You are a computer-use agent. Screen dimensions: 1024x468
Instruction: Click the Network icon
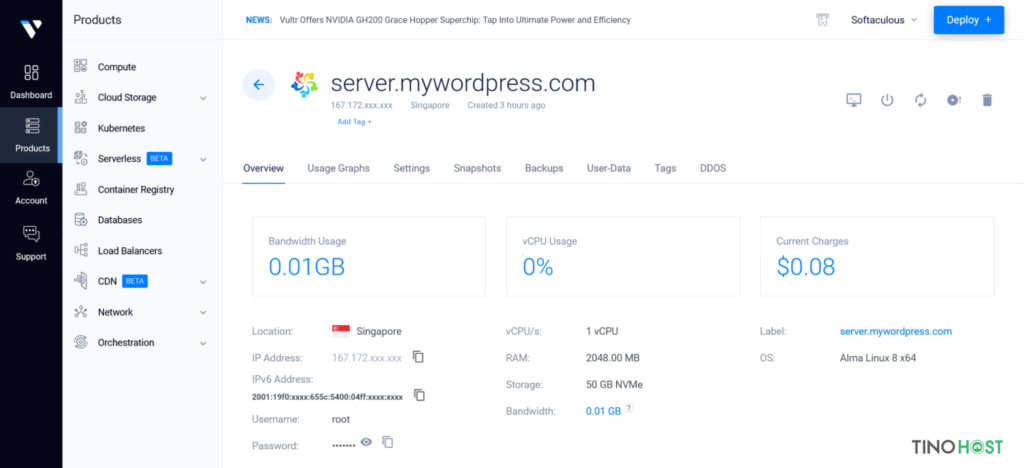coord(80,312)
